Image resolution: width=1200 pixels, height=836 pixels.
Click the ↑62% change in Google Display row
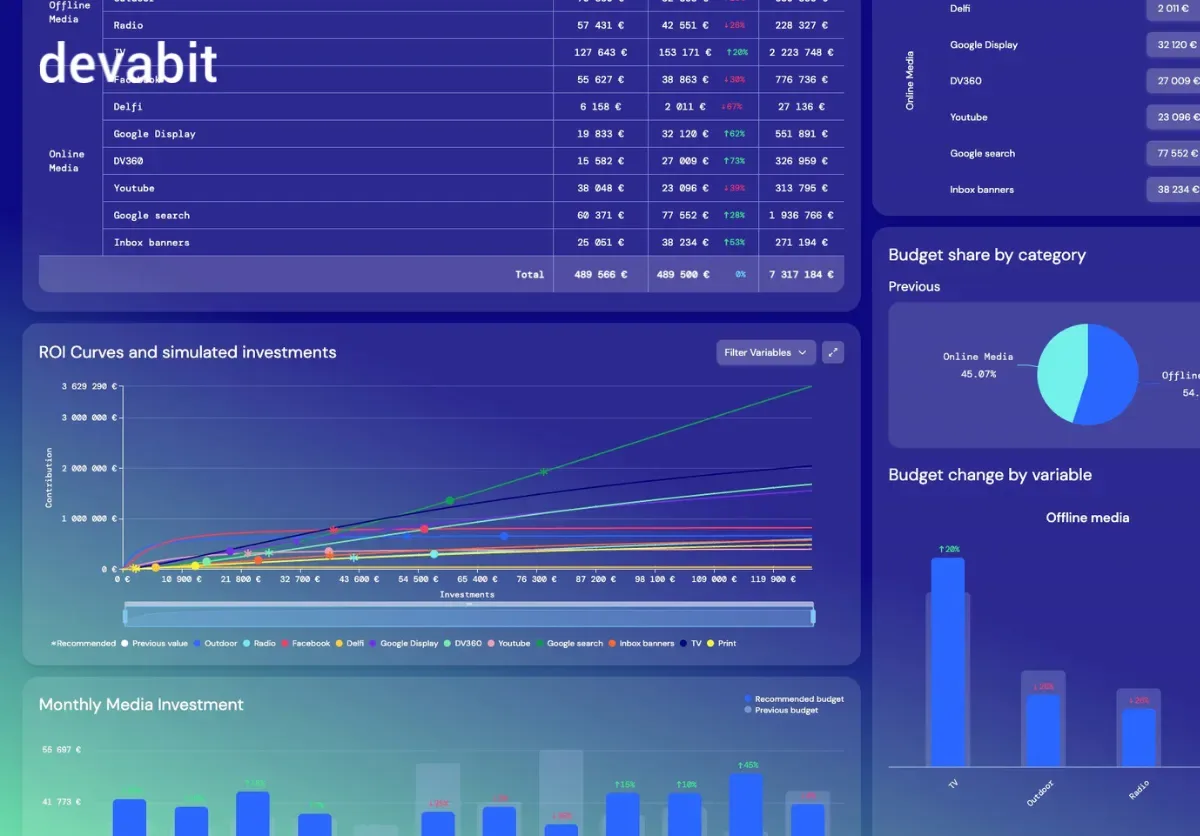pos(735,134)
